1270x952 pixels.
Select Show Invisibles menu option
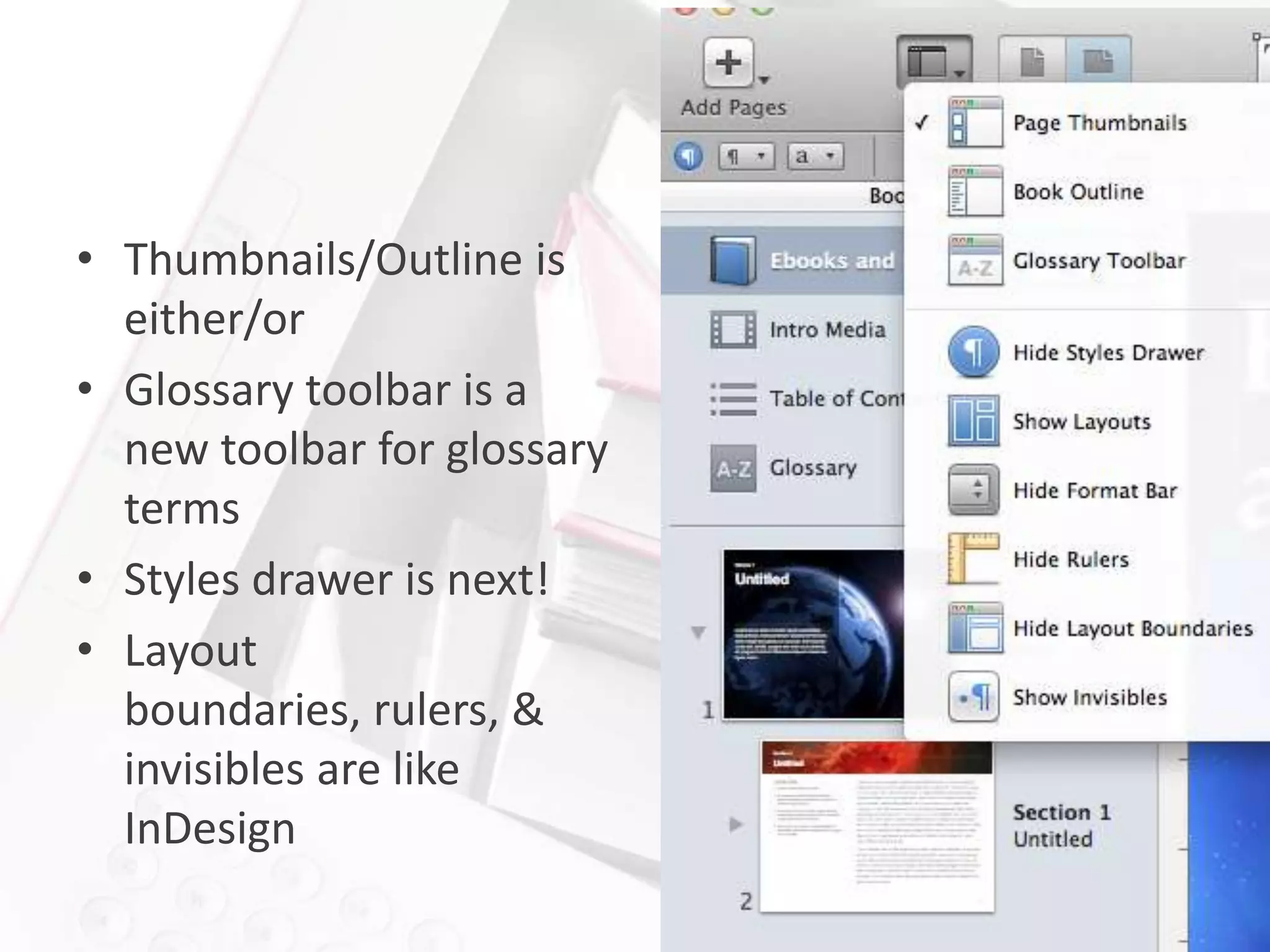pos(1087,697)
